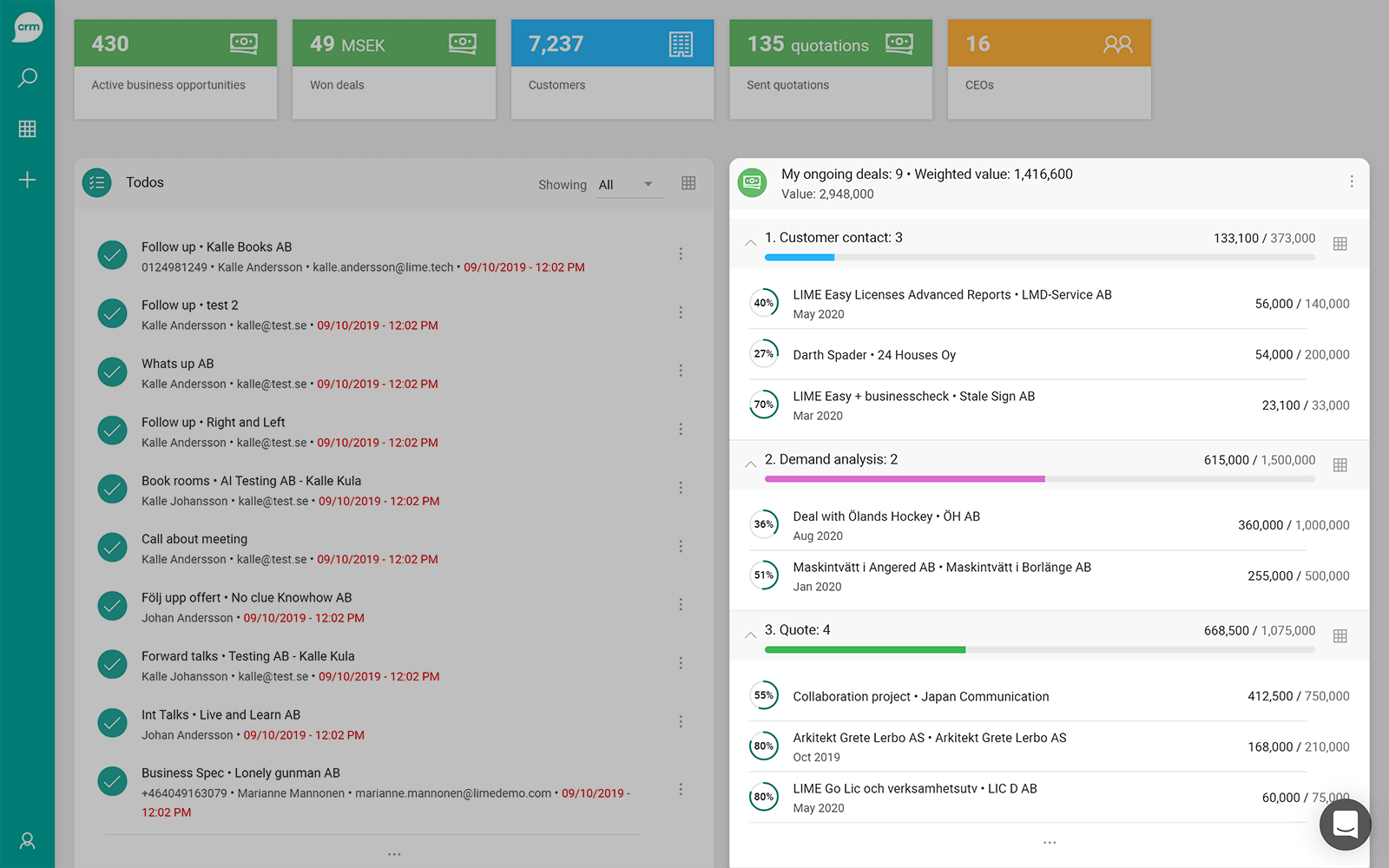Viewport: 1389px width, 868px height.
Task: Collapse the Quote stage section
Action: pos(750,635)
